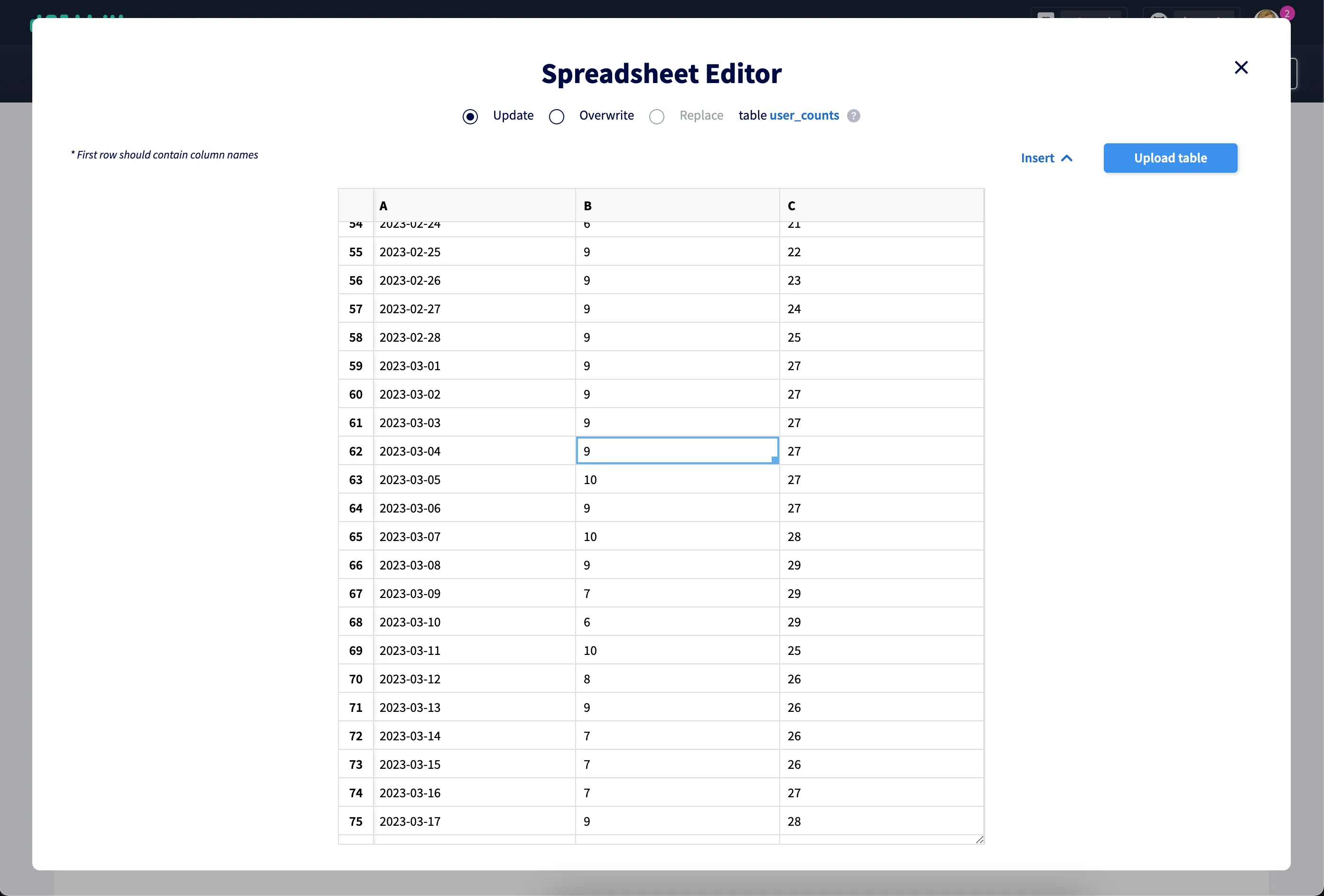Viewport: 1324px width, 896px height.
Task: Click the notification badge showing 2
Action: coord(1287,12)
